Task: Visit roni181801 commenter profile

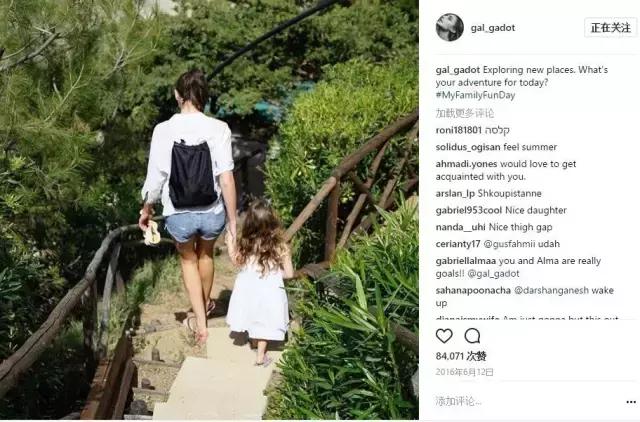Action: pos(459,130)
